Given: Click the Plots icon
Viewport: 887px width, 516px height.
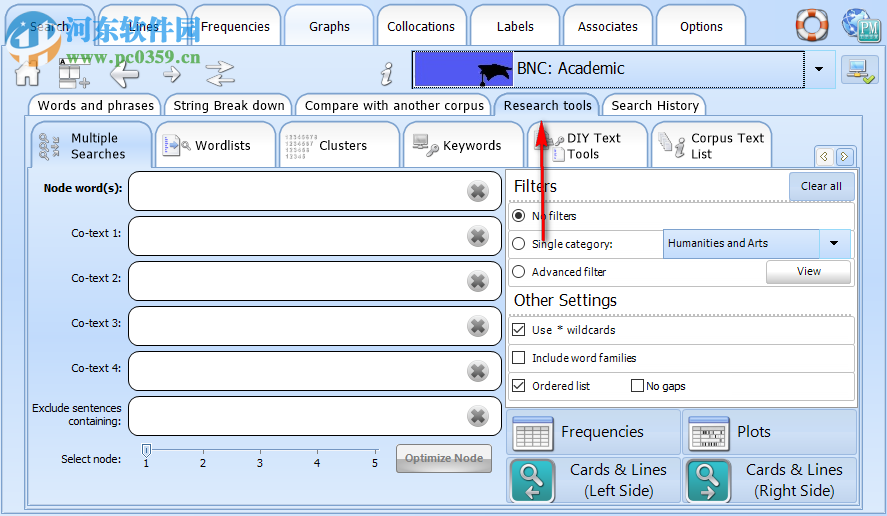Looking at the screenshot, I should click(708, 433).
